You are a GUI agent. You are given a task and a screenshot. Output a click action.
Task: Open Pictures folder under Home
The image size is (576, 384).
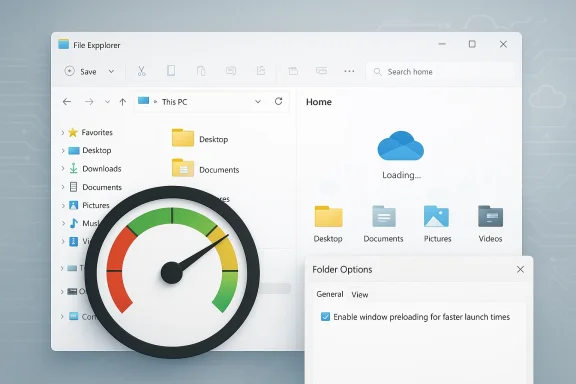pos(437,224)
